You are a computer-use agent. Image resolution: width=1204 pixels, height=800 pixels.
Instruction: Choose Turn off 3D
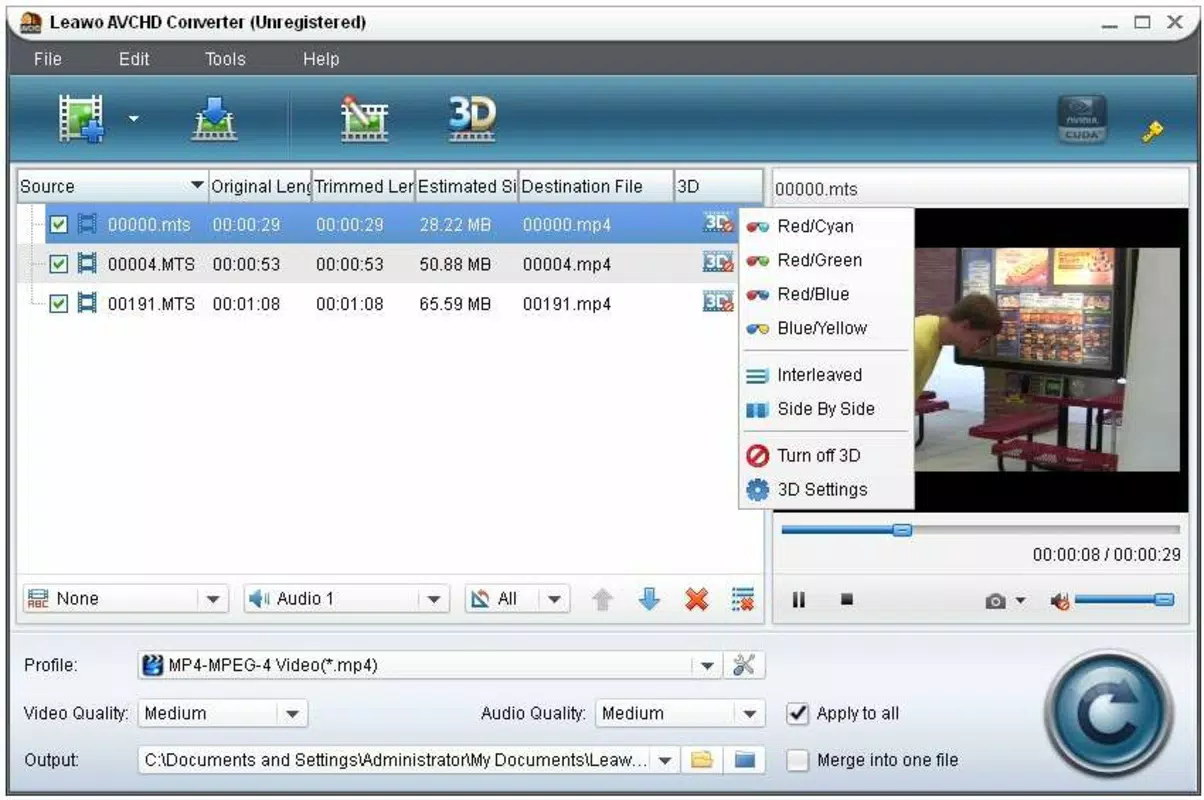(x=825, y=456)
